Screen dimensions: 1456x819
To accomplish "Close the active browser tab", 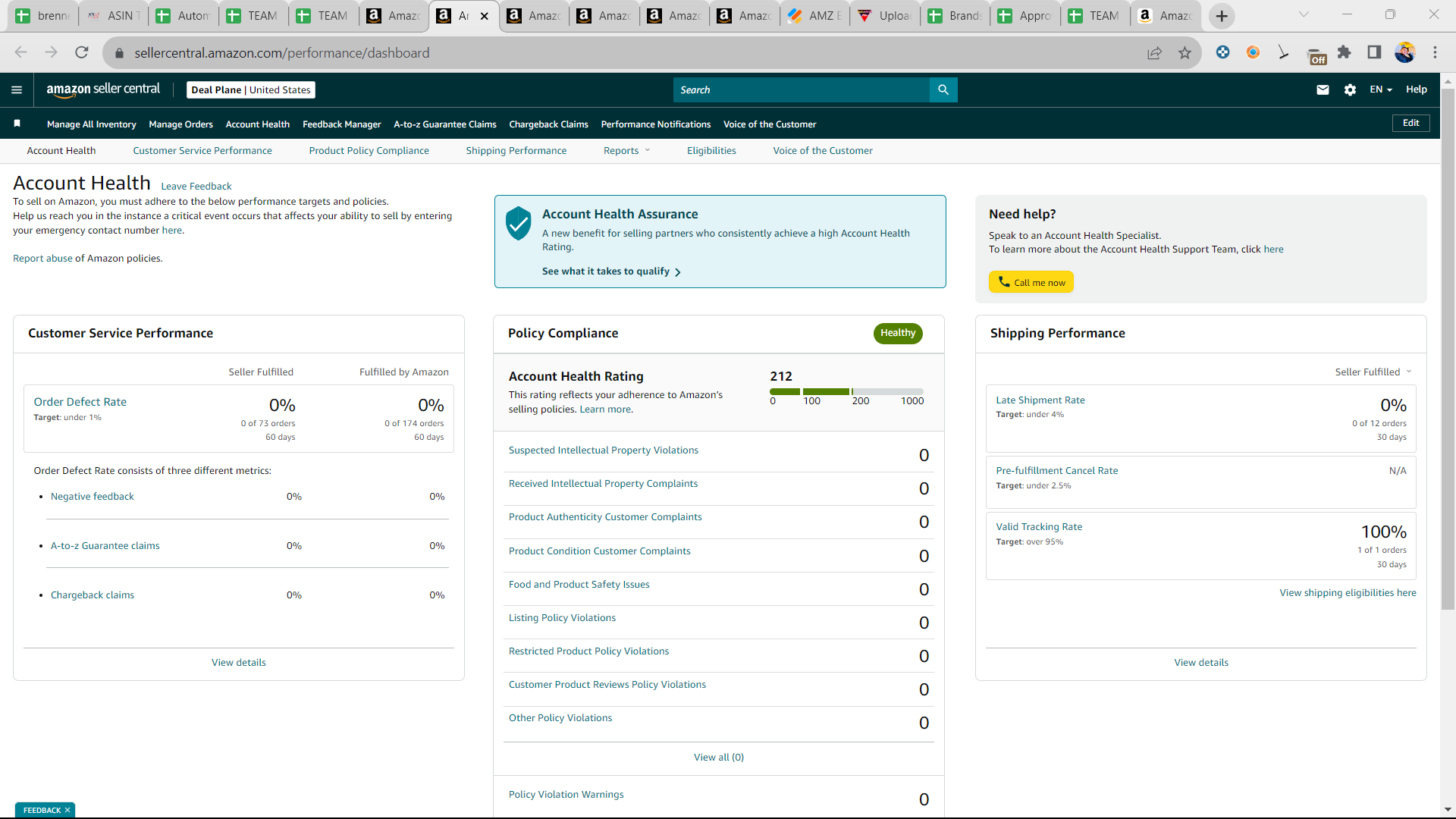I will click(485, 16).
